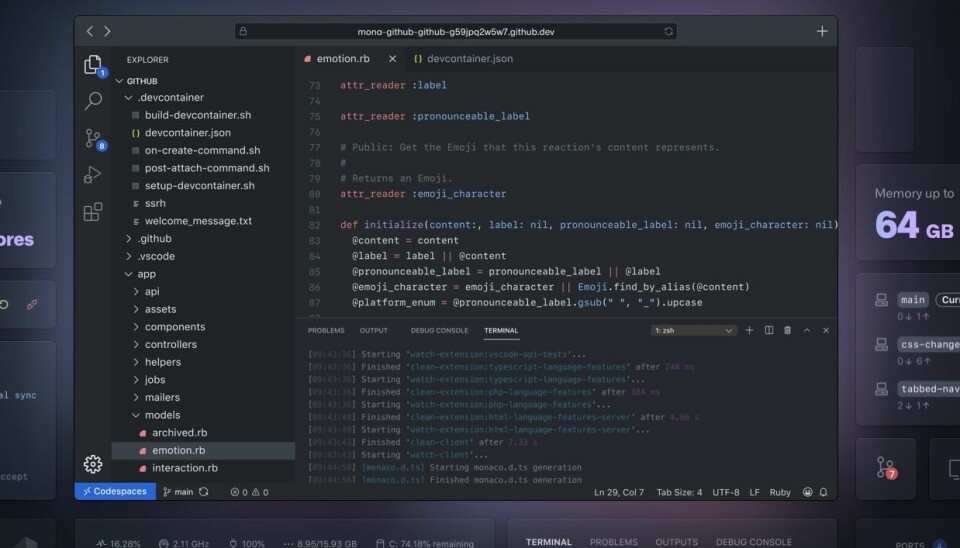This screenshot has width=960, height=548.
Task: Click the github.dev URL address field
Action: (456, 31)
